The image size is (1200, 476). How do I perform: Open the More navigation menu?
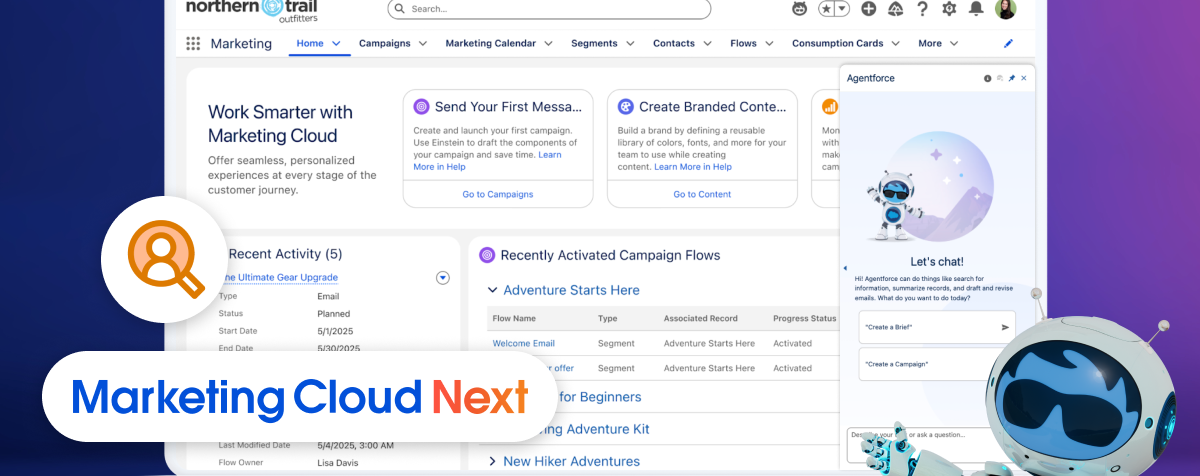[x=938, y=44]
